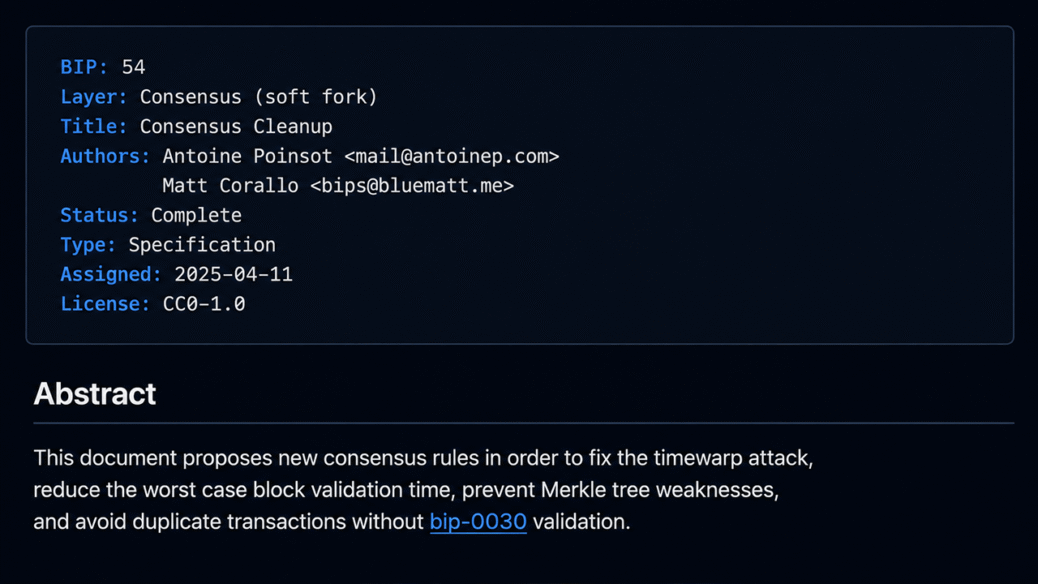The image size is (1038, 584).
Task: Click the Title: field label
Action: tap(93, 126)
